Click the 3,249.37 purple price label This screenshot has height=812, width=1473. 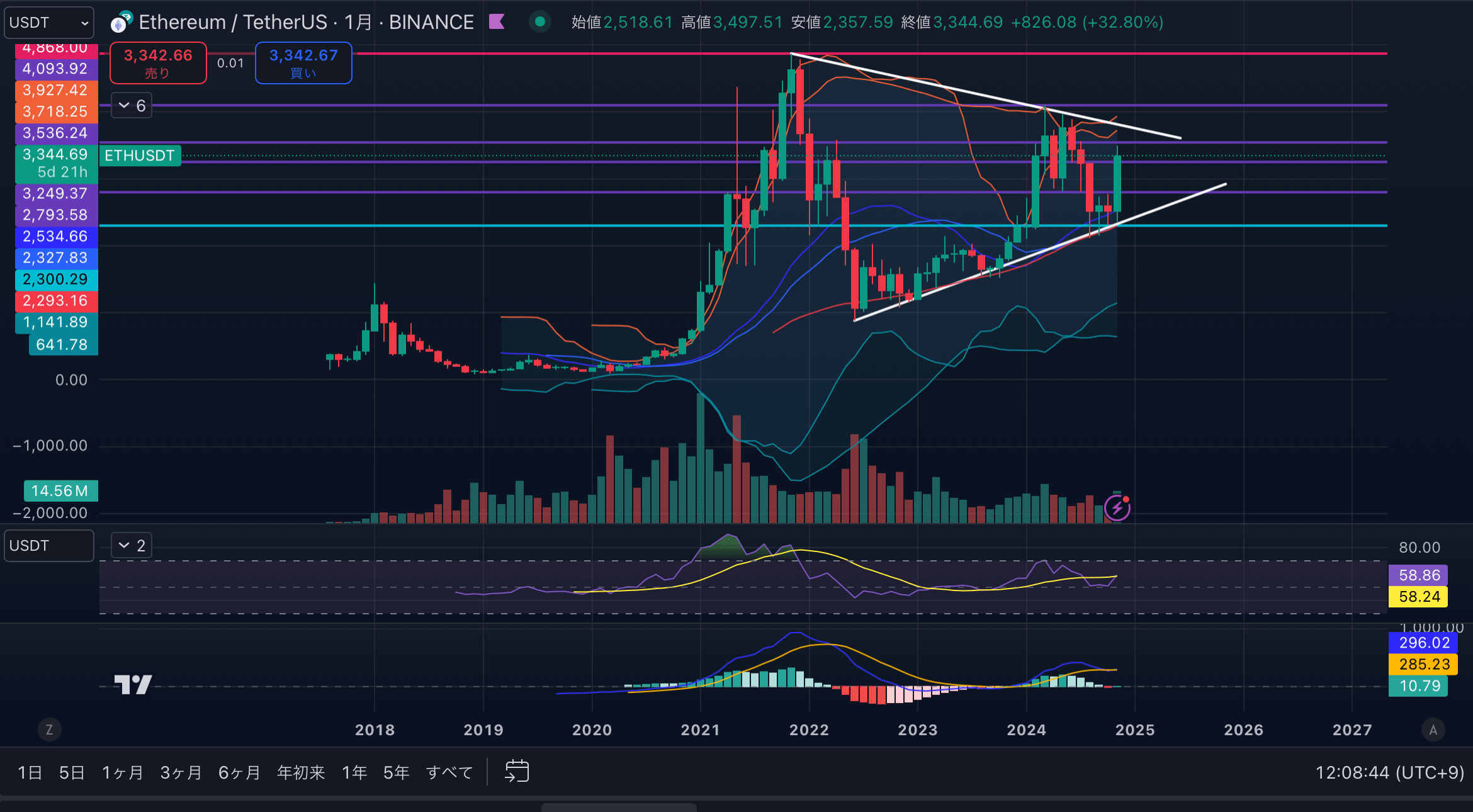tap(56, 193)
